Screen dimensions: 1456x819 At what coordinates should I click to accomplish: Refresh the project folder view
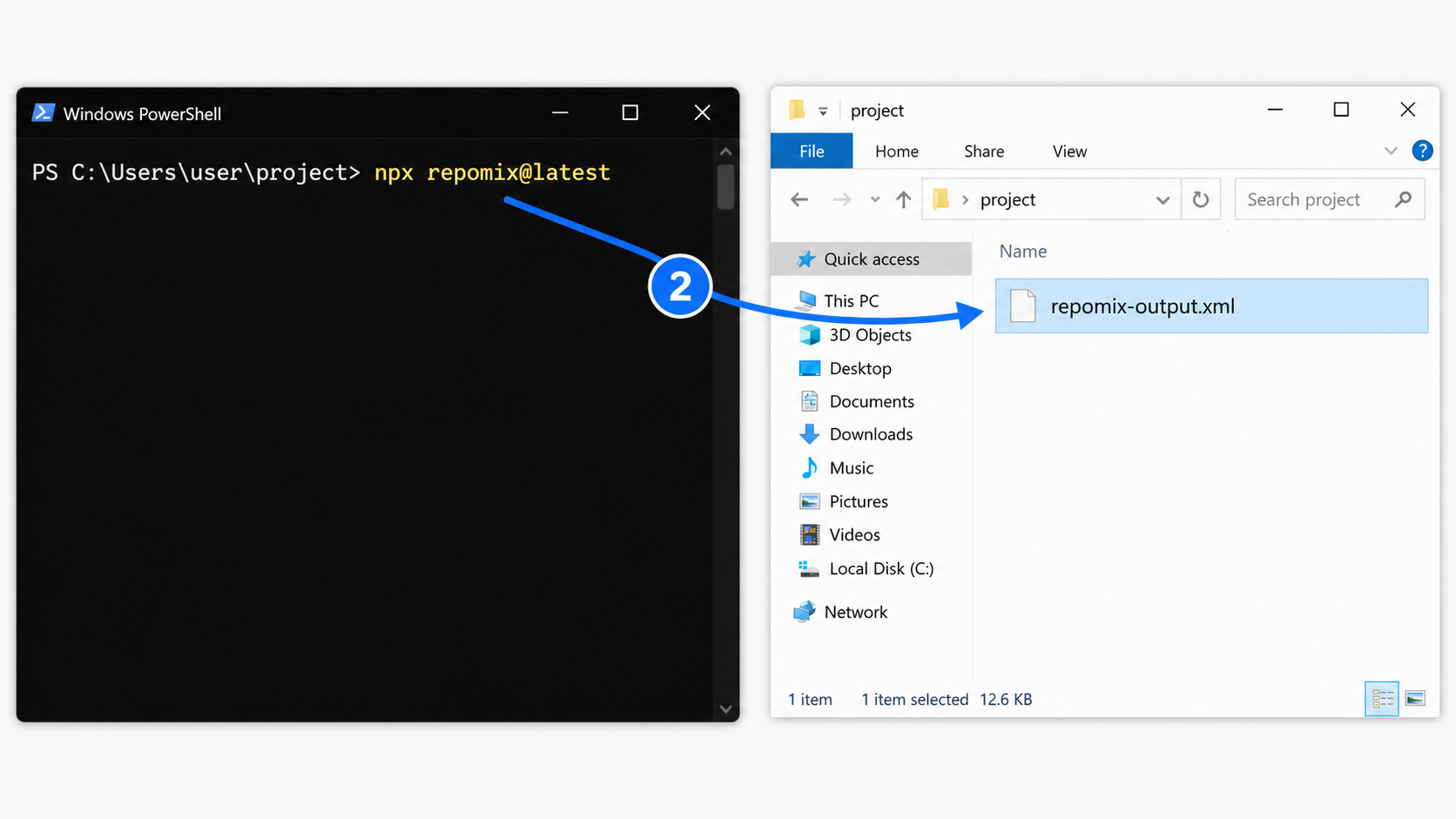tap(1201, 200)
